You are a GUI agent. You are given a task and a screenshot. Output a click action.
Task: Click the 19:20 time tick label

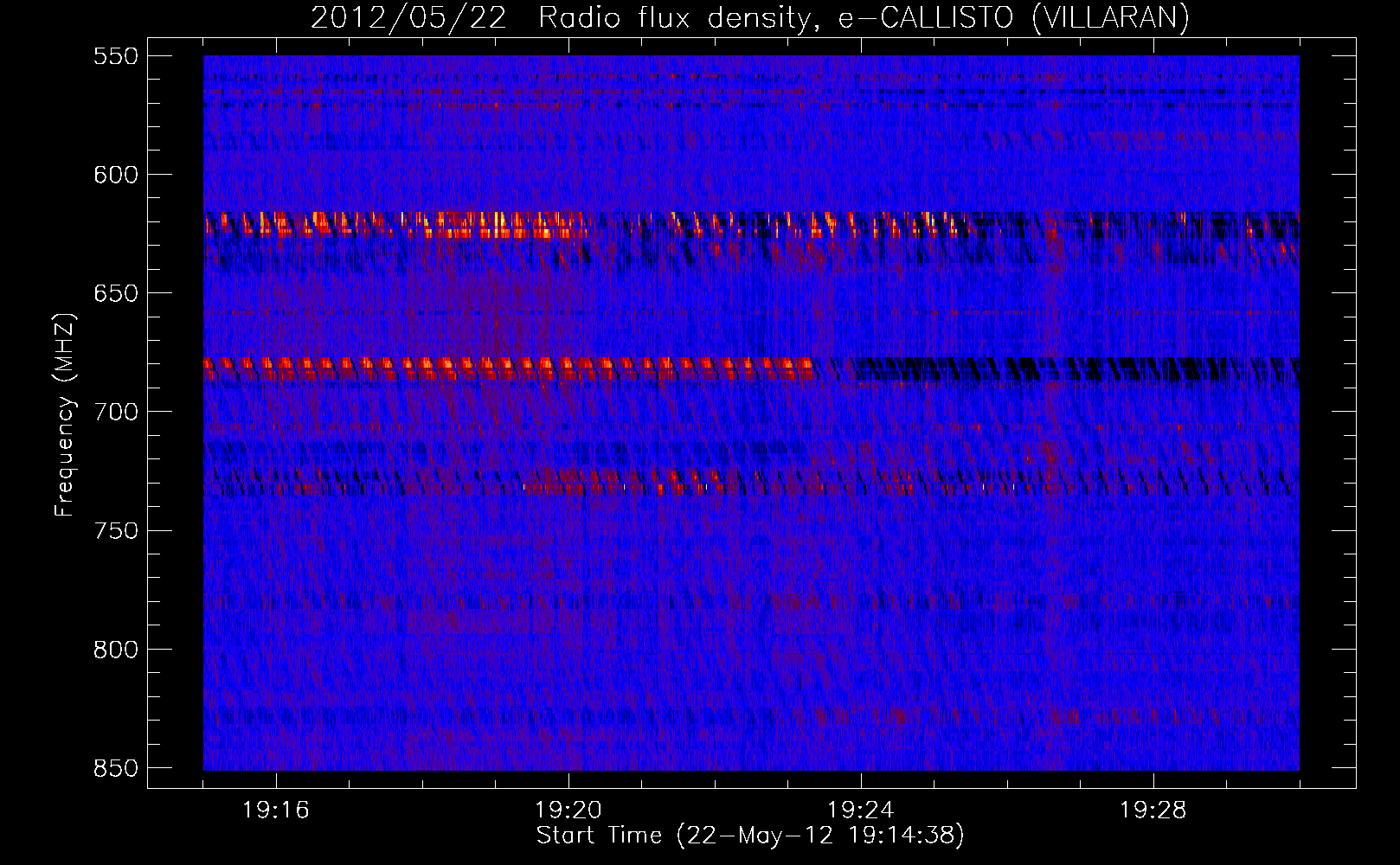pos(568,811)
